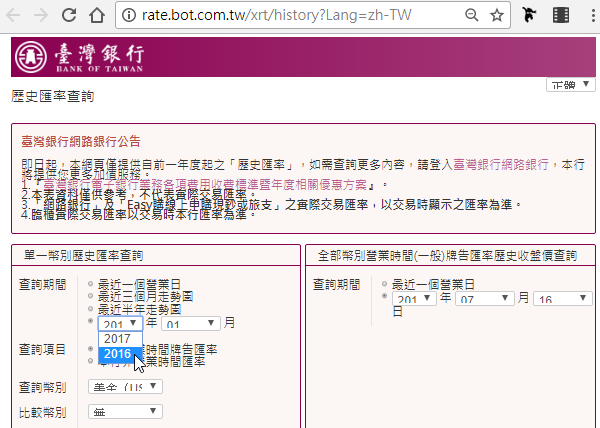Go back to the previous page
This screenshot has height=428, width=600.
click(x=14, y=15)
